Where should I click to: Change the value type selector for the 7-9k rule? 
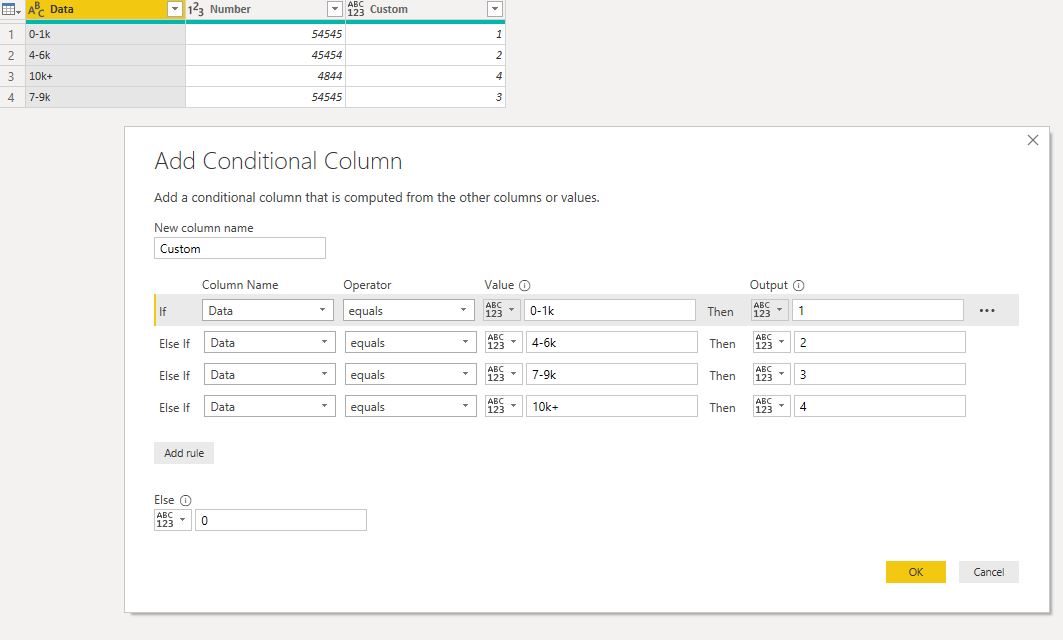click(x=503, y=374)
